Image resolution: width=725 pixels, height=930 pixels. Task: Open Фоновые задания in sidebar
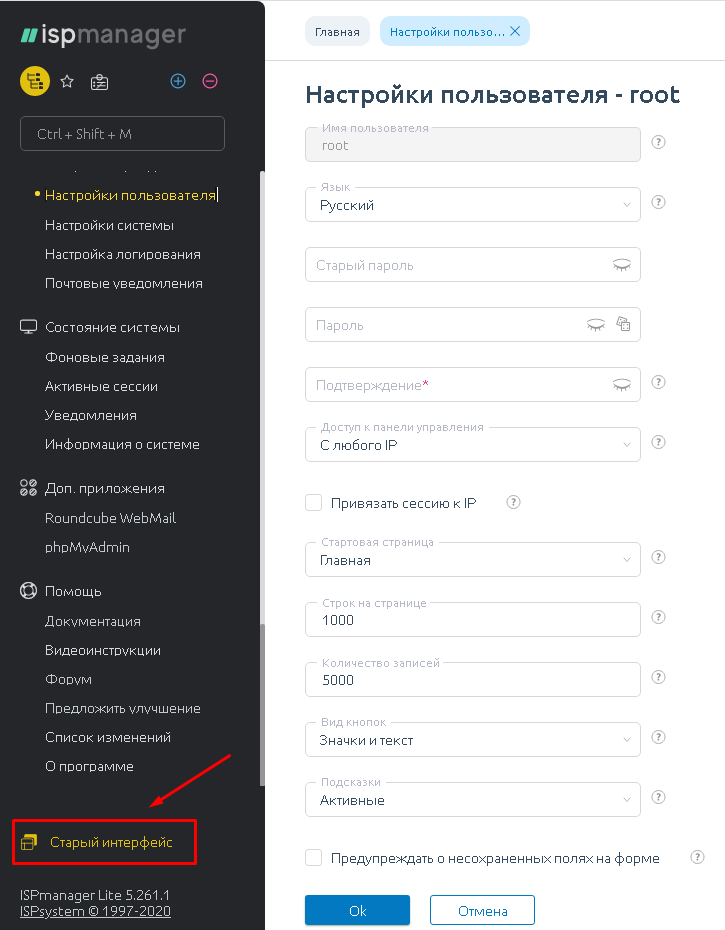104,358
